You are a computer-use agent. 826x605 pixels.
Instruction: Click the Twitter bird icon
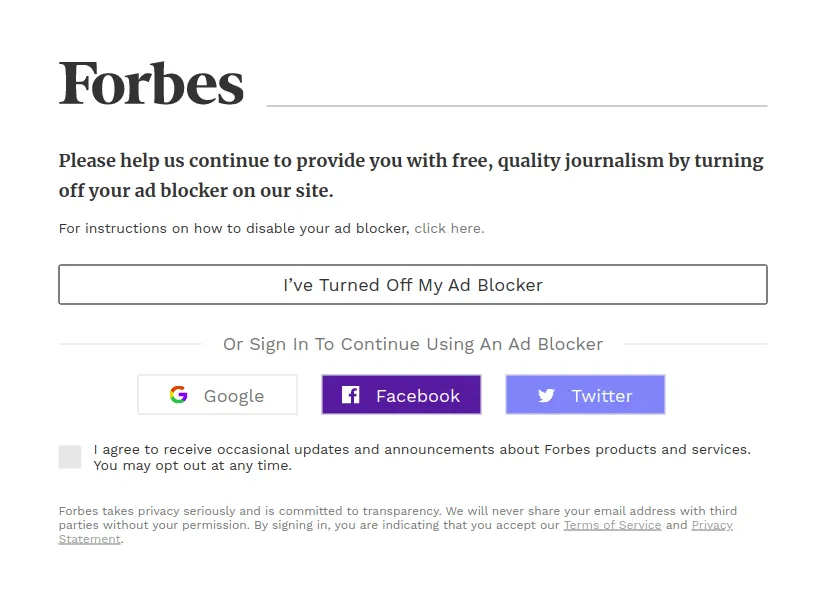[x=546, y=395]
